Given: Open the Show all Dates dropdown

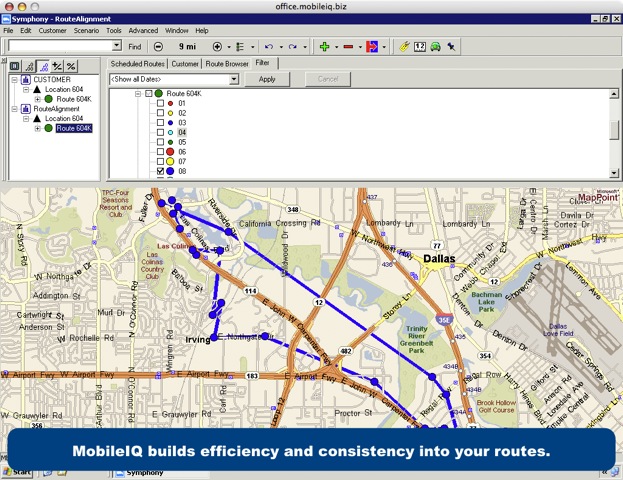Looking at the screenshot, I should click(233, 79).
